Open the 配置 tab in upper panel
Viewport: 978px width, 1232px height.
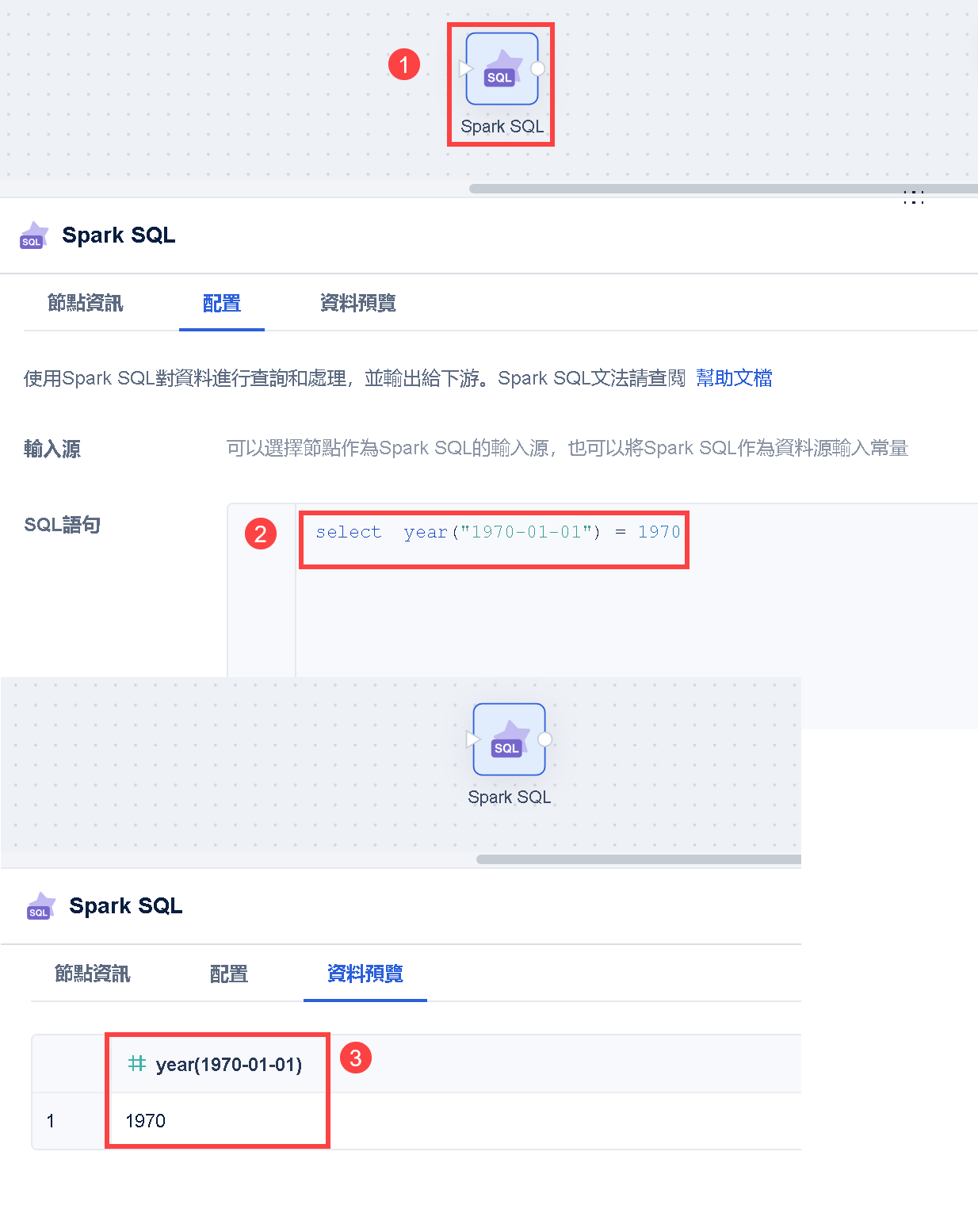click(x=222, y=303)
